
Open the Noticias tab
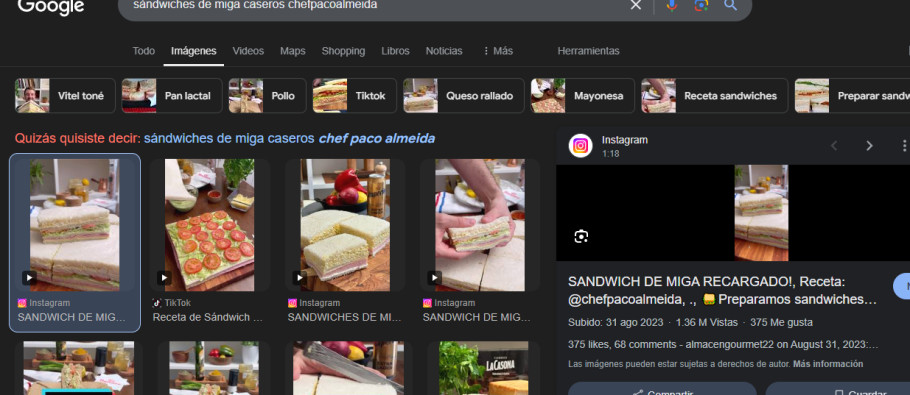tap(444, 51)
